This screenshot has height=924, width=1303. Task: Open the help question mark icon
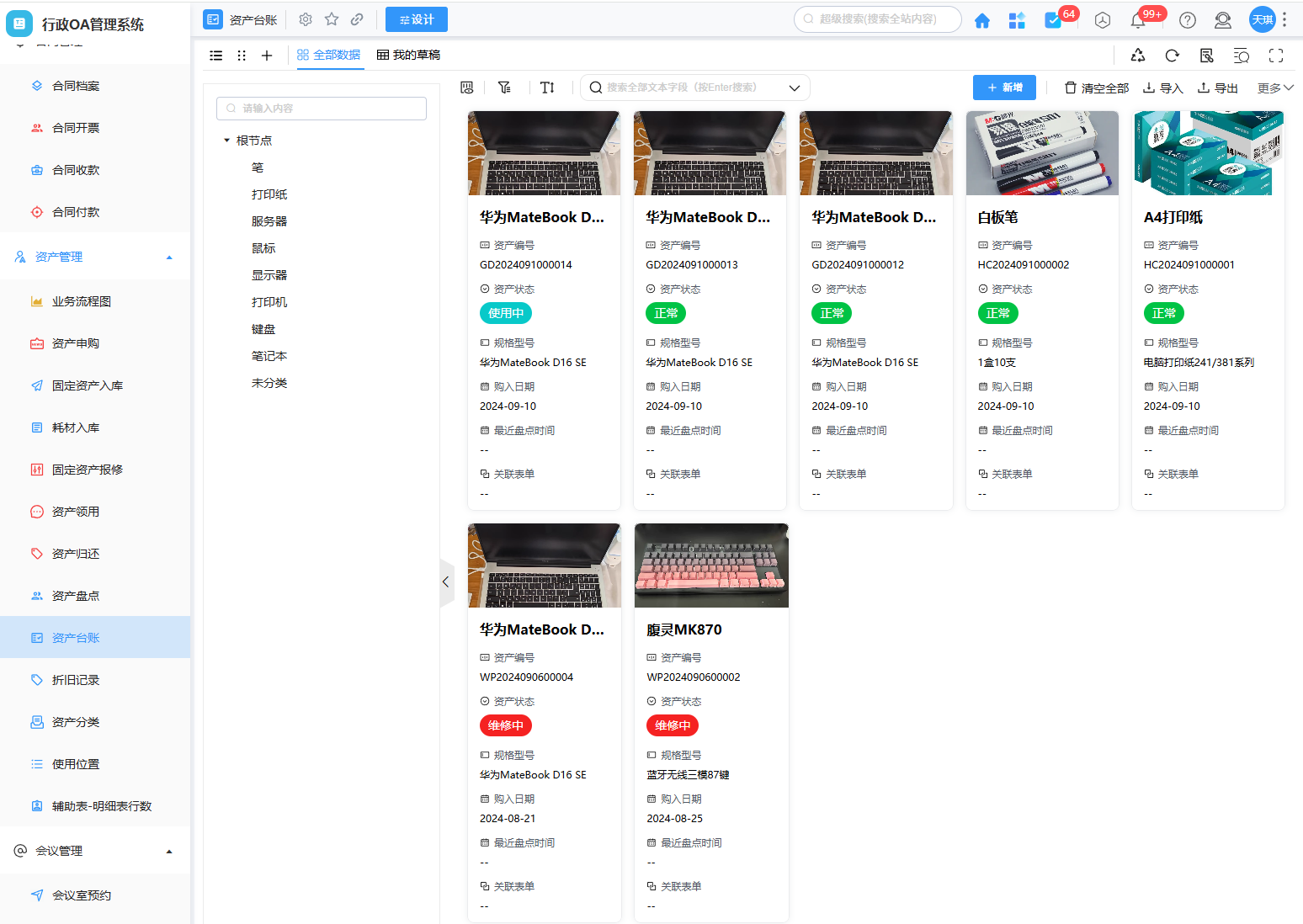(x=1187, y=20)
